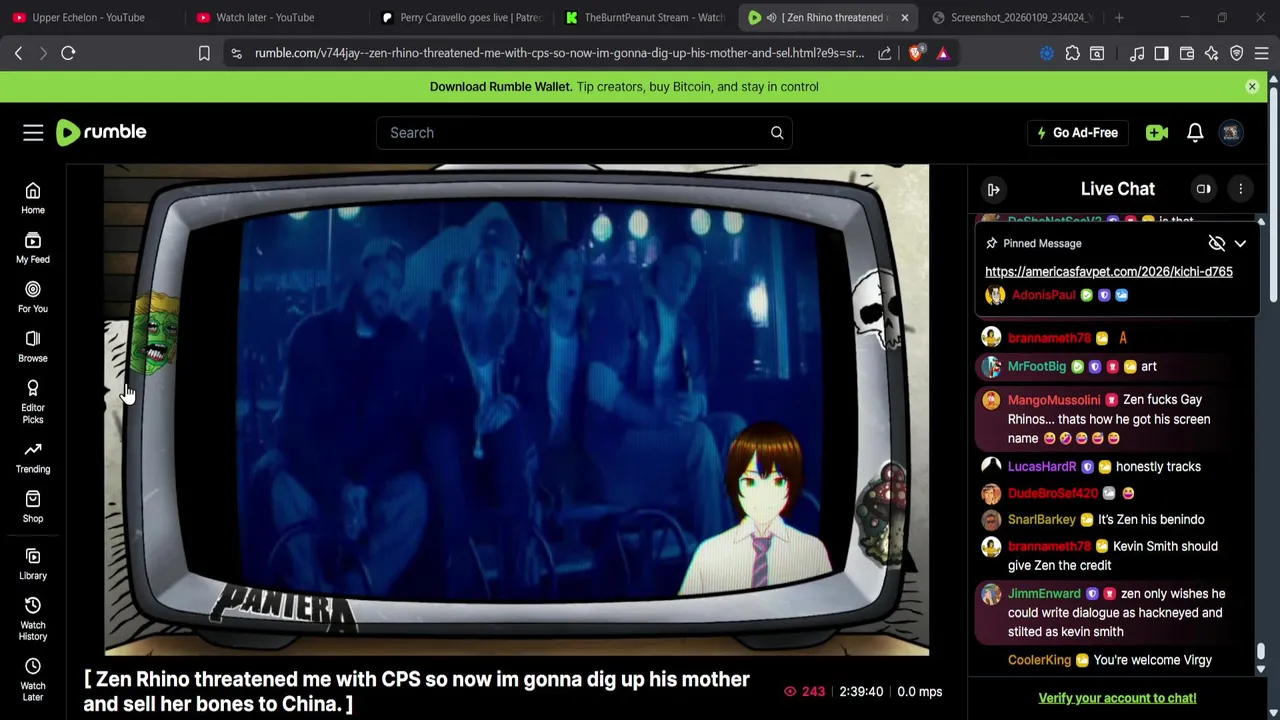The image size is (1280, 720).
Task: Open live chat three-dot options
Action: 1240,189
